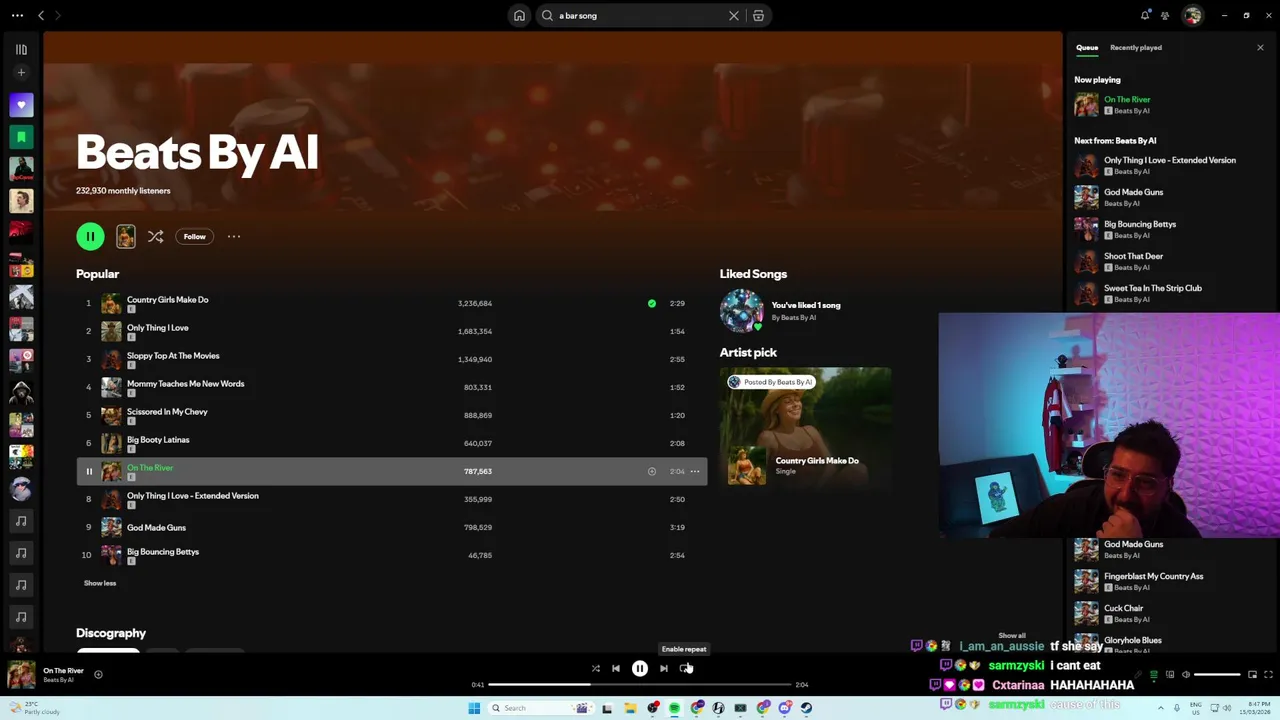Clear the search field with X

[734, 16]
